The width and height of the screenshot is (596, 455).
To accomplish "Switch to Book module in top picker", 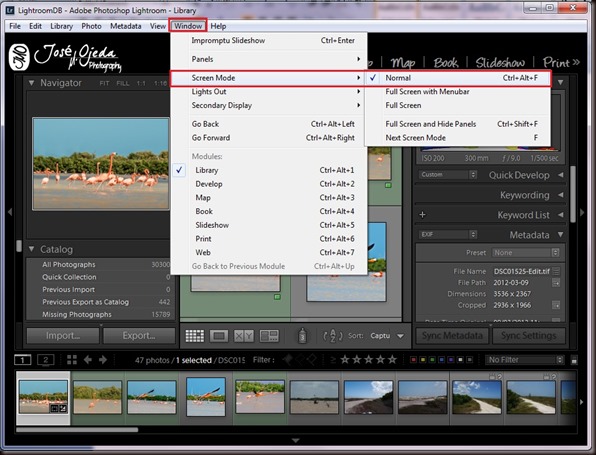I will click(x=446, y=62).
